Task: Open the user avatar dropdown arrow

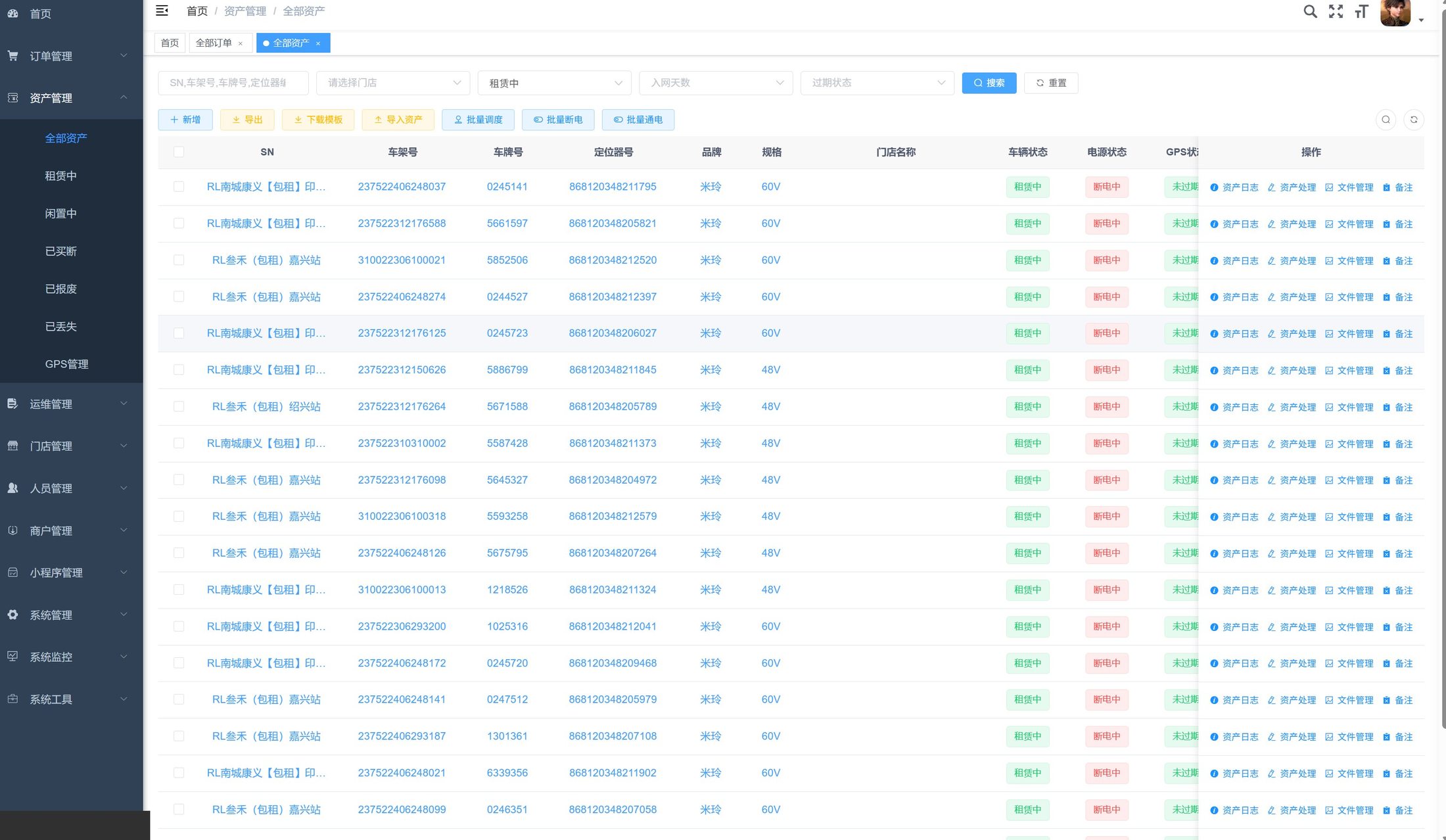Action: pos(1421,20)
